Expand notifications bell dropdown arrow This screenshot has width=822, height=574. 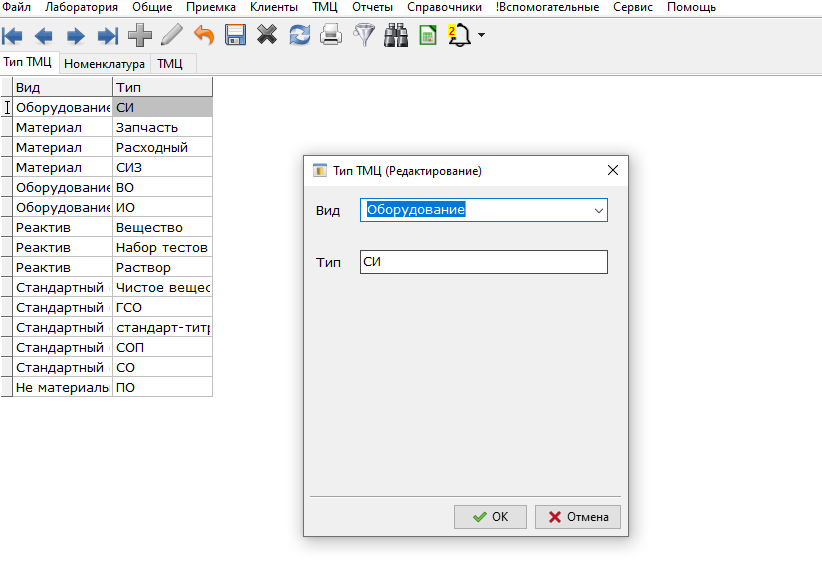pos(481,35)
